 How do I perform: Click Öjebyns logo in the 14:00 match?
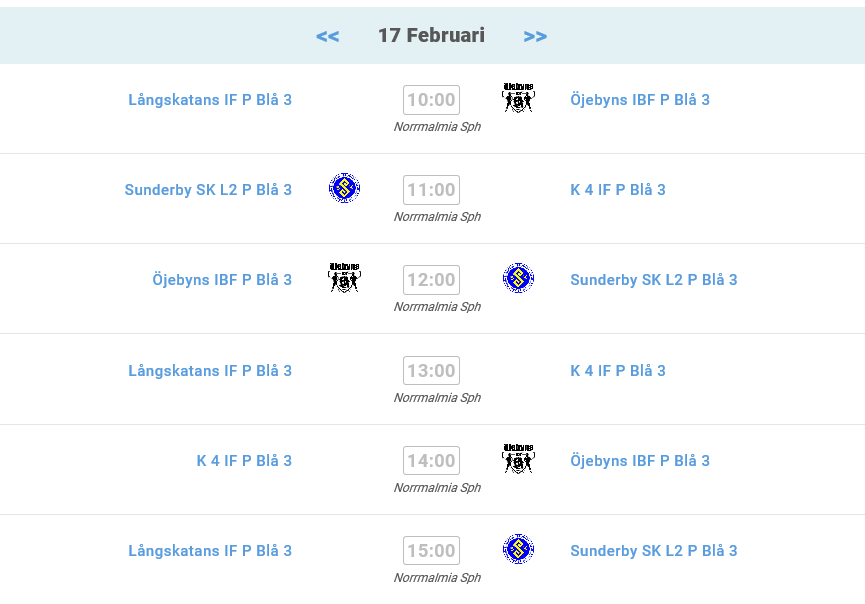click(x=518, y=459)
